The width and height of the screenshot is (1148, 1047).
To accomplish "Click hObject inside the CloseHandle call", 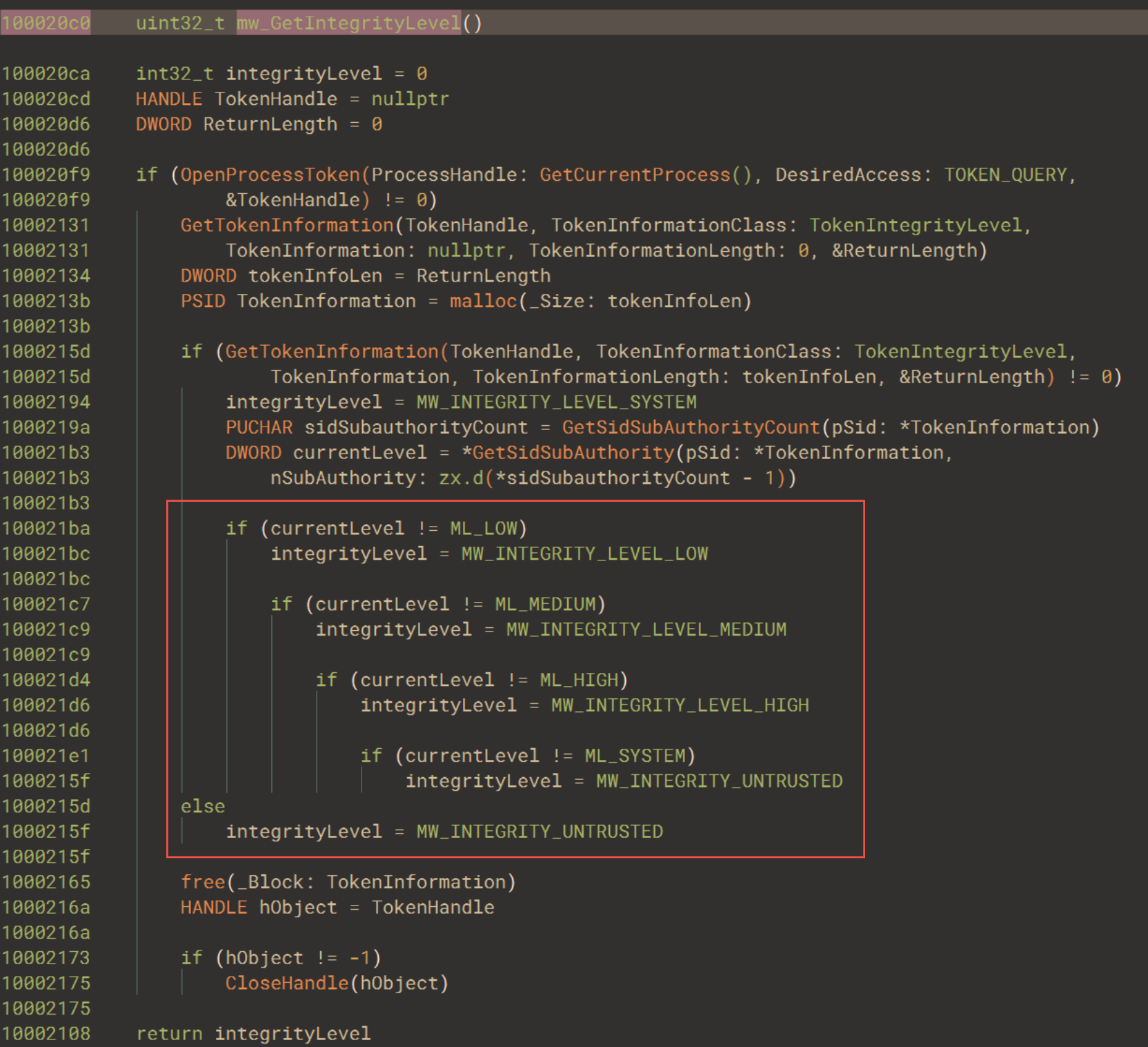I will [398, 983].
